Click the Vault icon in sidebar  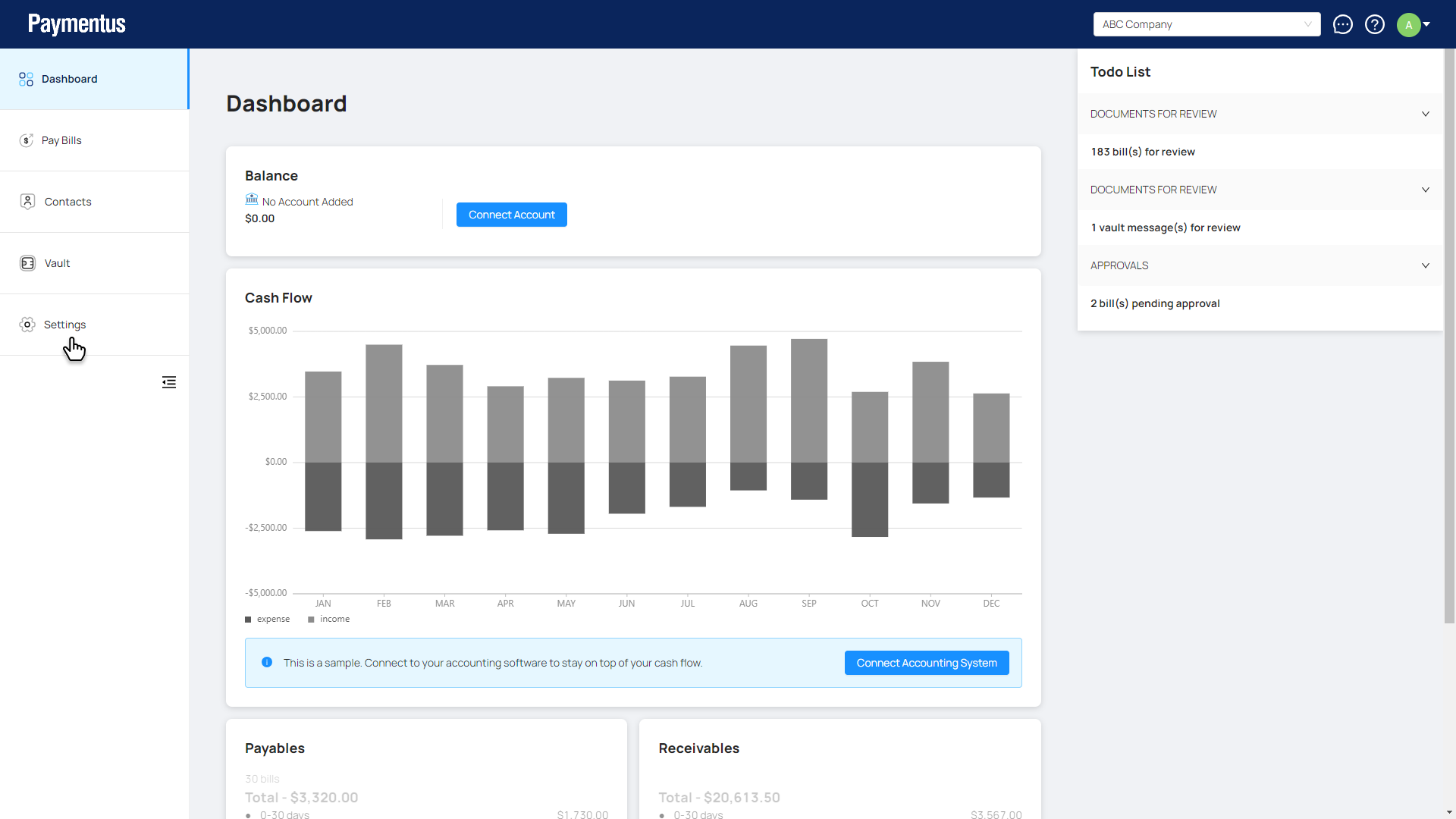[27, 263]
